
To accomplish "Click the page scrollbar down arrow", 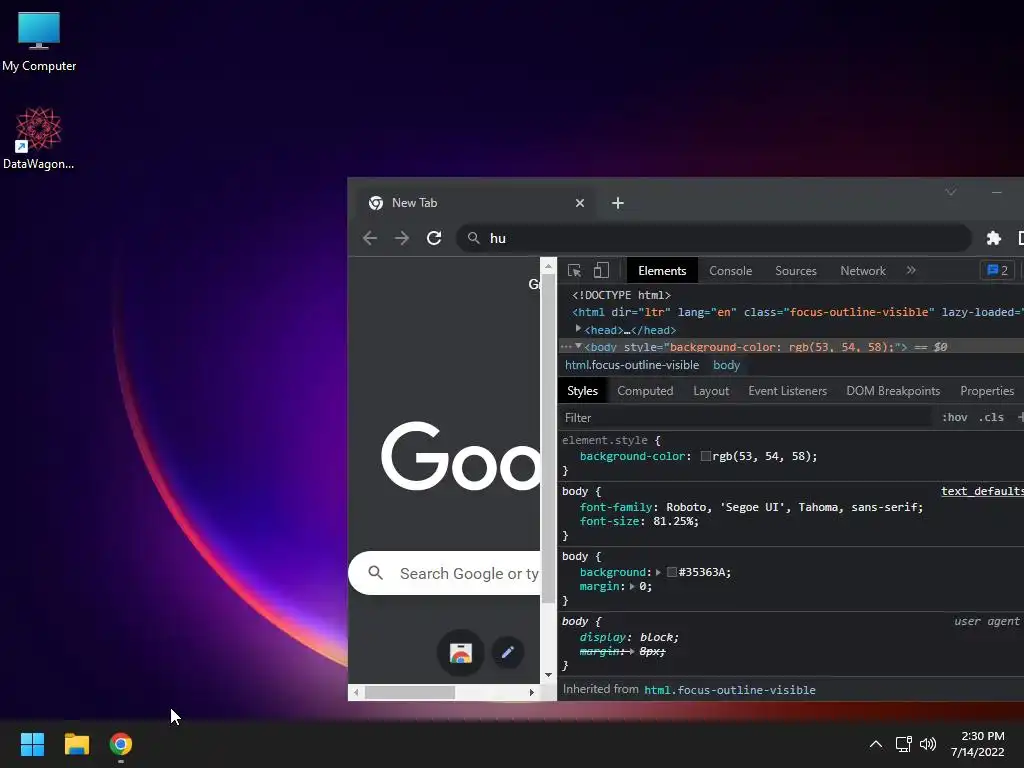I will [x=548, y=675].
